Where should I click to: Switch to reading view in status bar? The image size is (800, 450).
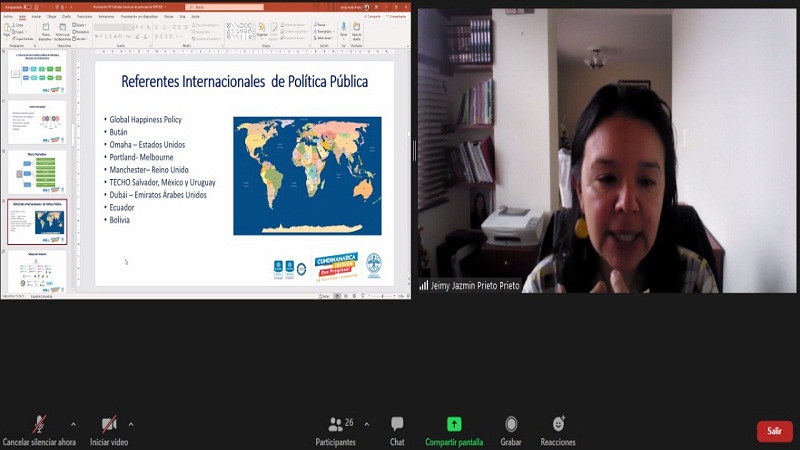(x=354, y=296)
